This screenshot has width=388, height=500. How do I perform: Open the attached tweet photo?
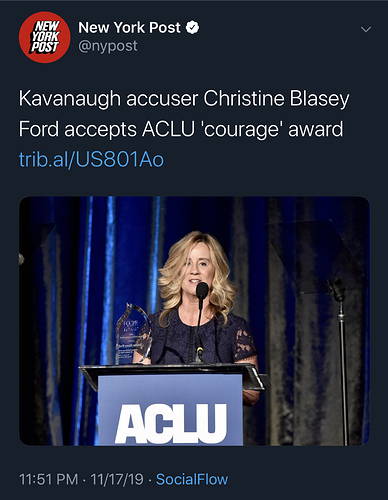click(x=194, y=321)
